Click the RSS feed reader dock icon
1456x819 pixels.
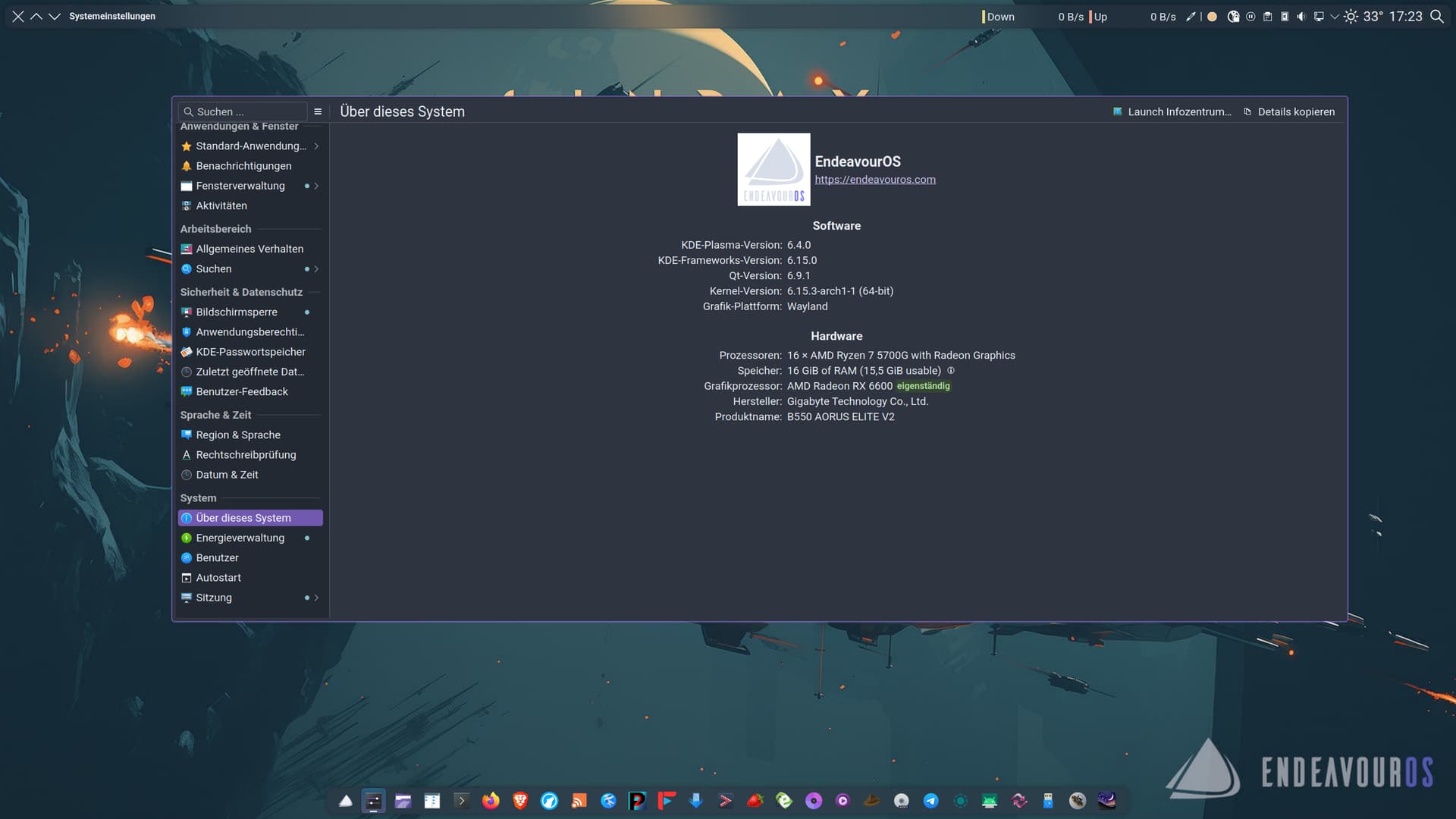pyautogui.click(x=579, y=801)
